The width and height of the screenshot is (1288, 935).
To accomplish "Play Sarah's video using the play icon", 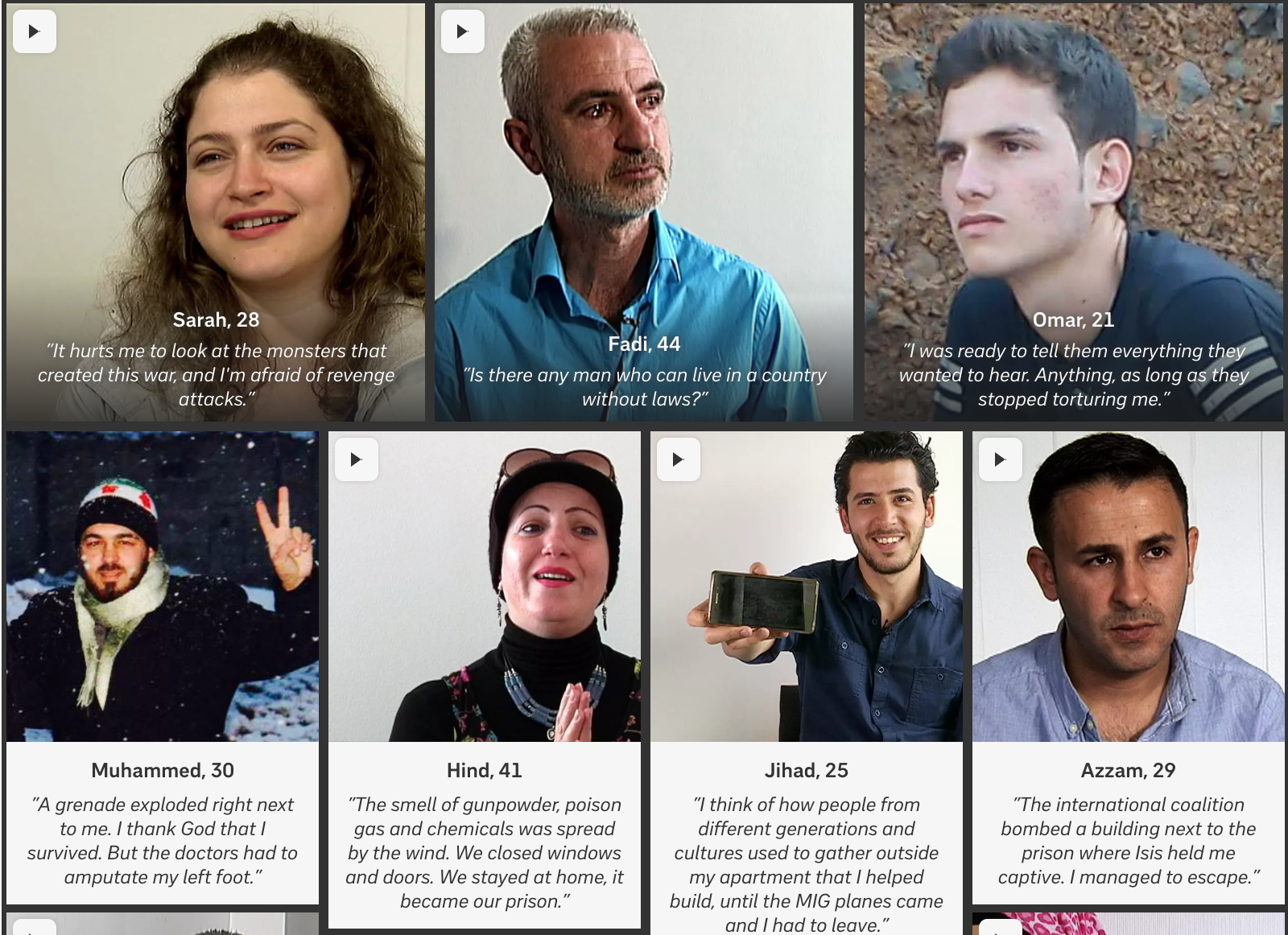I will (35, 31).
